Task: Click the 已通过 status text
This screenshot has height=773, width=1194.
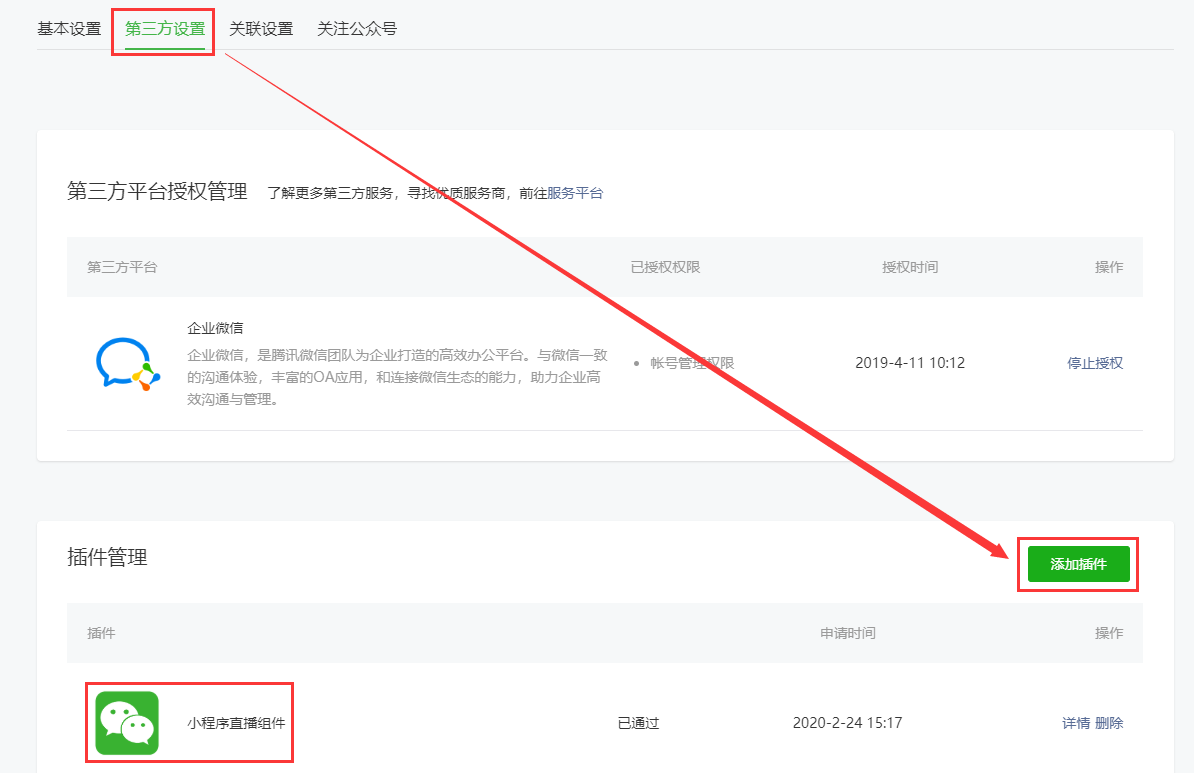Action: pyautogui.click(x=638, y=723)
